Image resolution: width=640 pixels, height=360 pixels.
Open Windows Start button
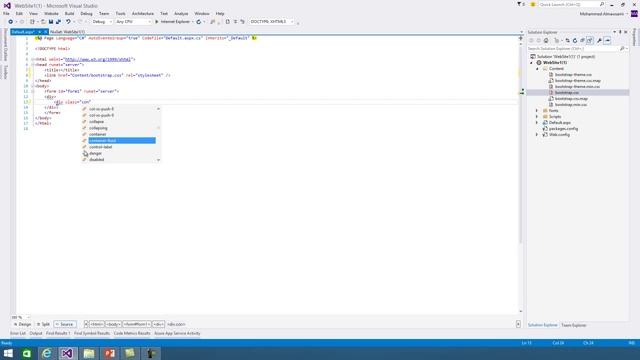click(x=8, y=353)
